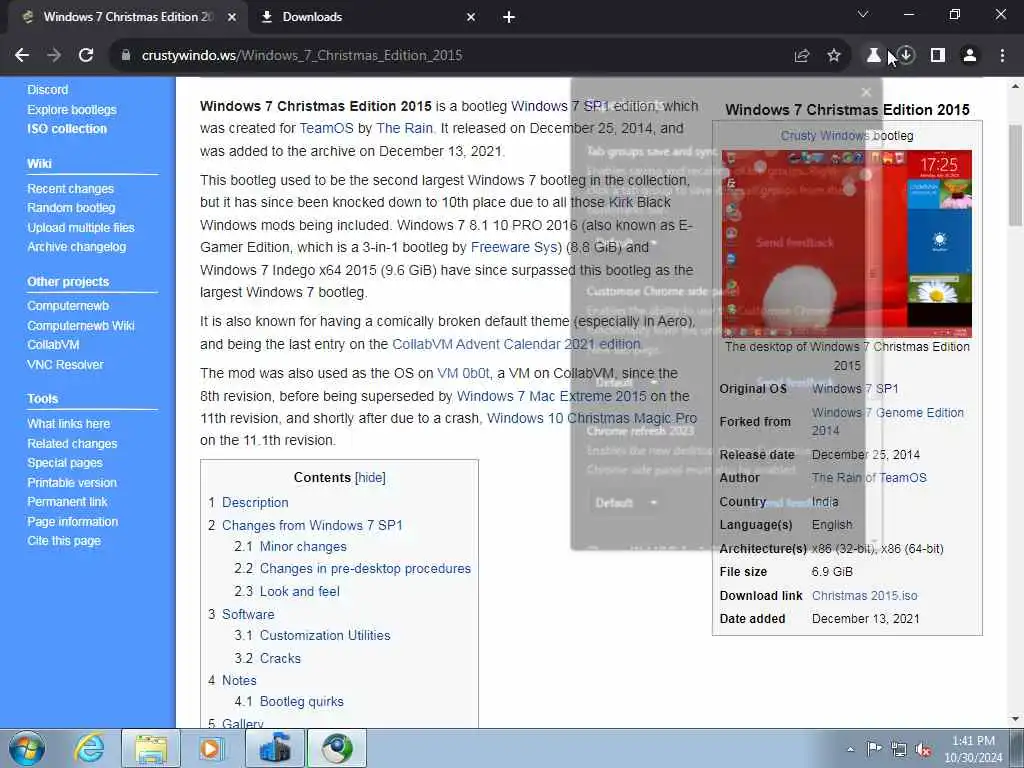Share this page using the share icon
This screenshot has width=1024, height=768.
[x=802, y=56]
